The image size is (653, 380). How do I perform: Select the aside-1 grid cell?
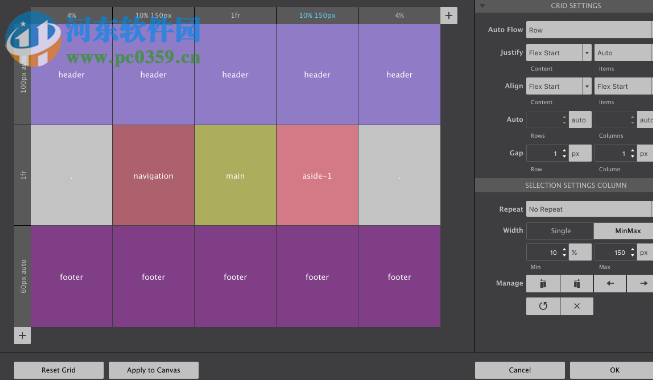tap(317, 175)
